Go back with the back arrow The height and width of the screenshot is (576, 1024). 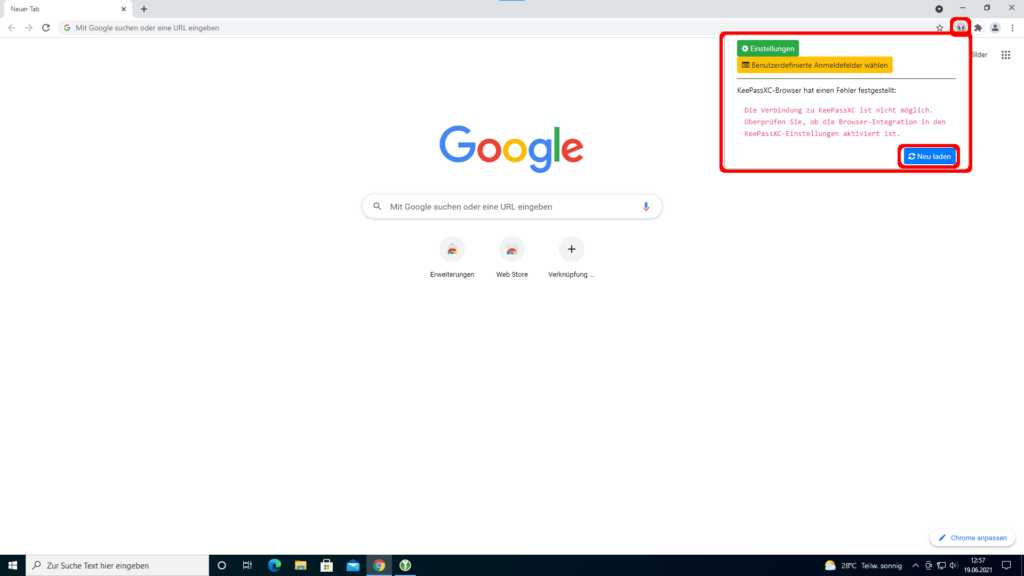[12, 28]
